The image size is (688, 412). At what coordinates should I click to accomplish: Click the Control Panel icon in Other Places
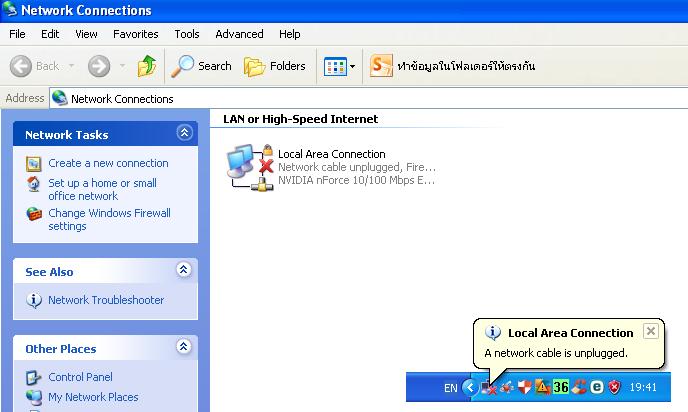coord(33,377)
